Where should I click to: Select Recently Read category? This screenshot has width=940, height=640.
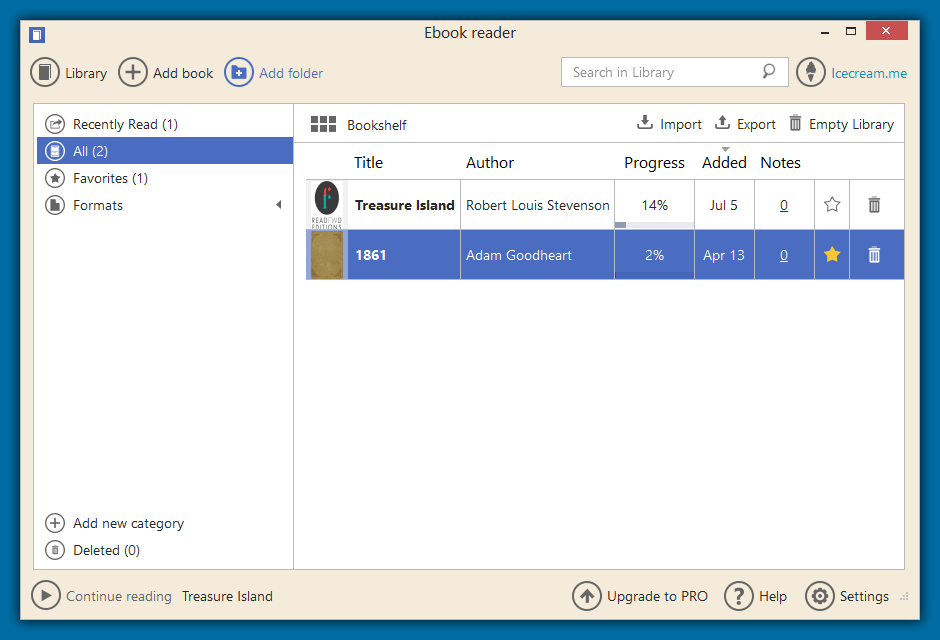(x=125, y=124)
